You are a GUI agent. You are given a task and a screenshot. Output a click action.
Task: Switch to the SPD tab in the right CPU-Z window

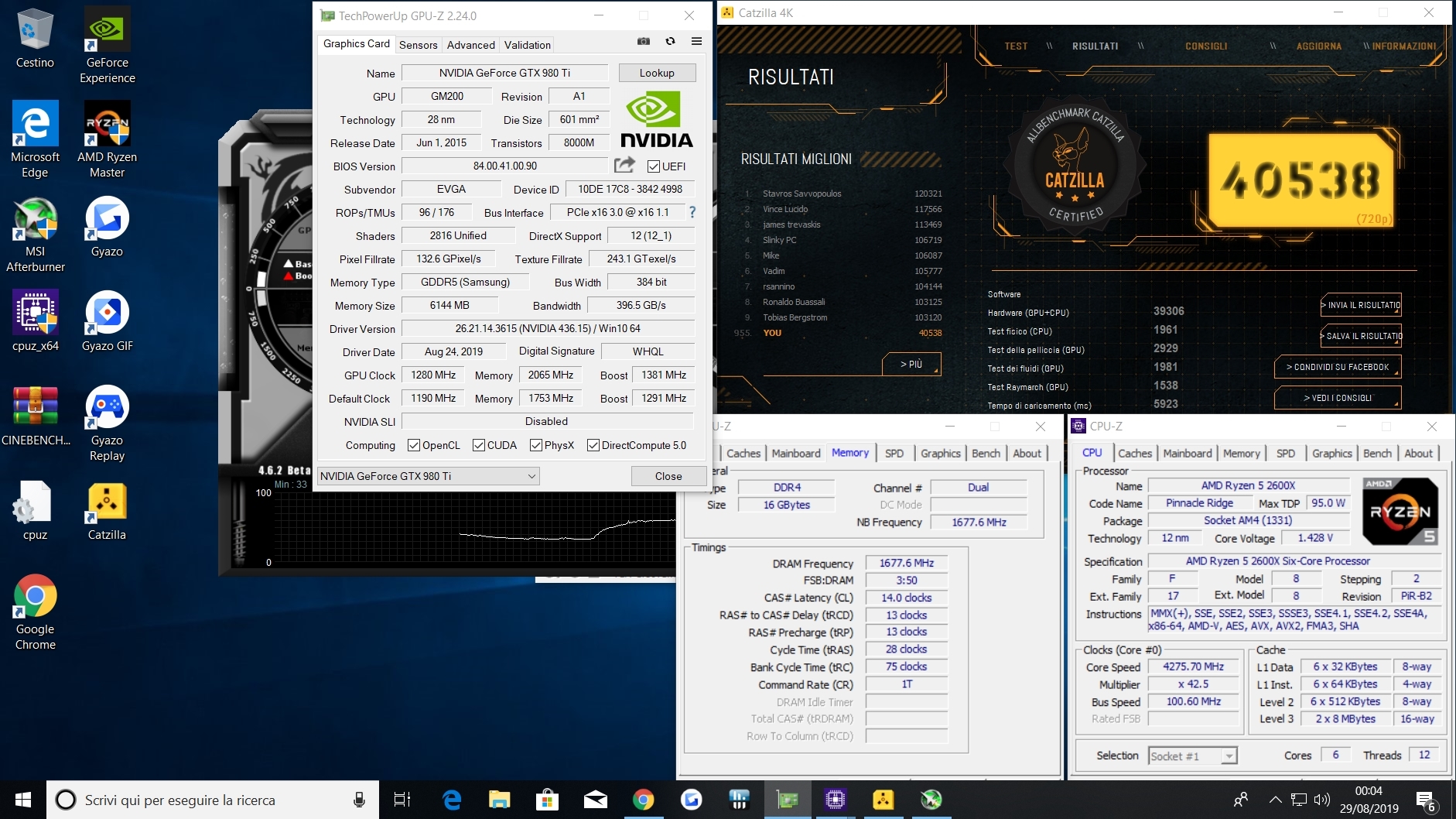click(1286, 454)
